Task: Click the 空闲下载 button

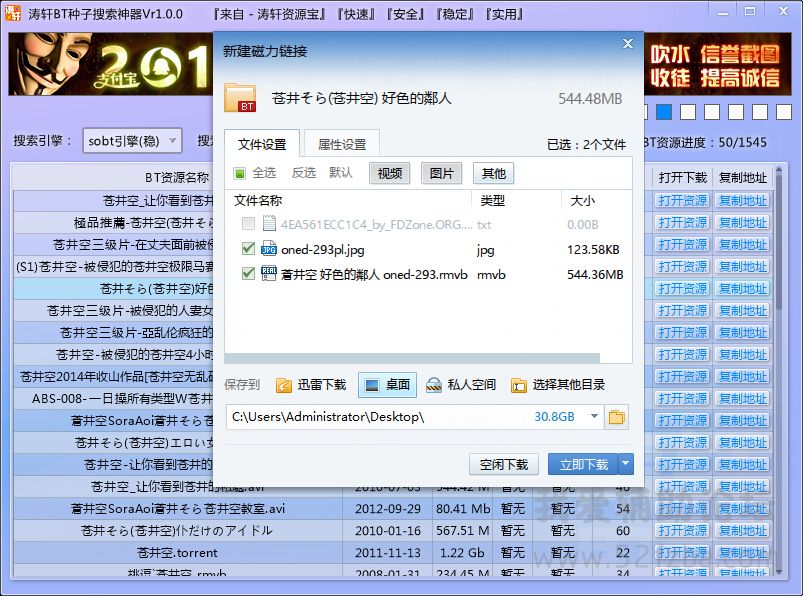Action: click(503, 464)
